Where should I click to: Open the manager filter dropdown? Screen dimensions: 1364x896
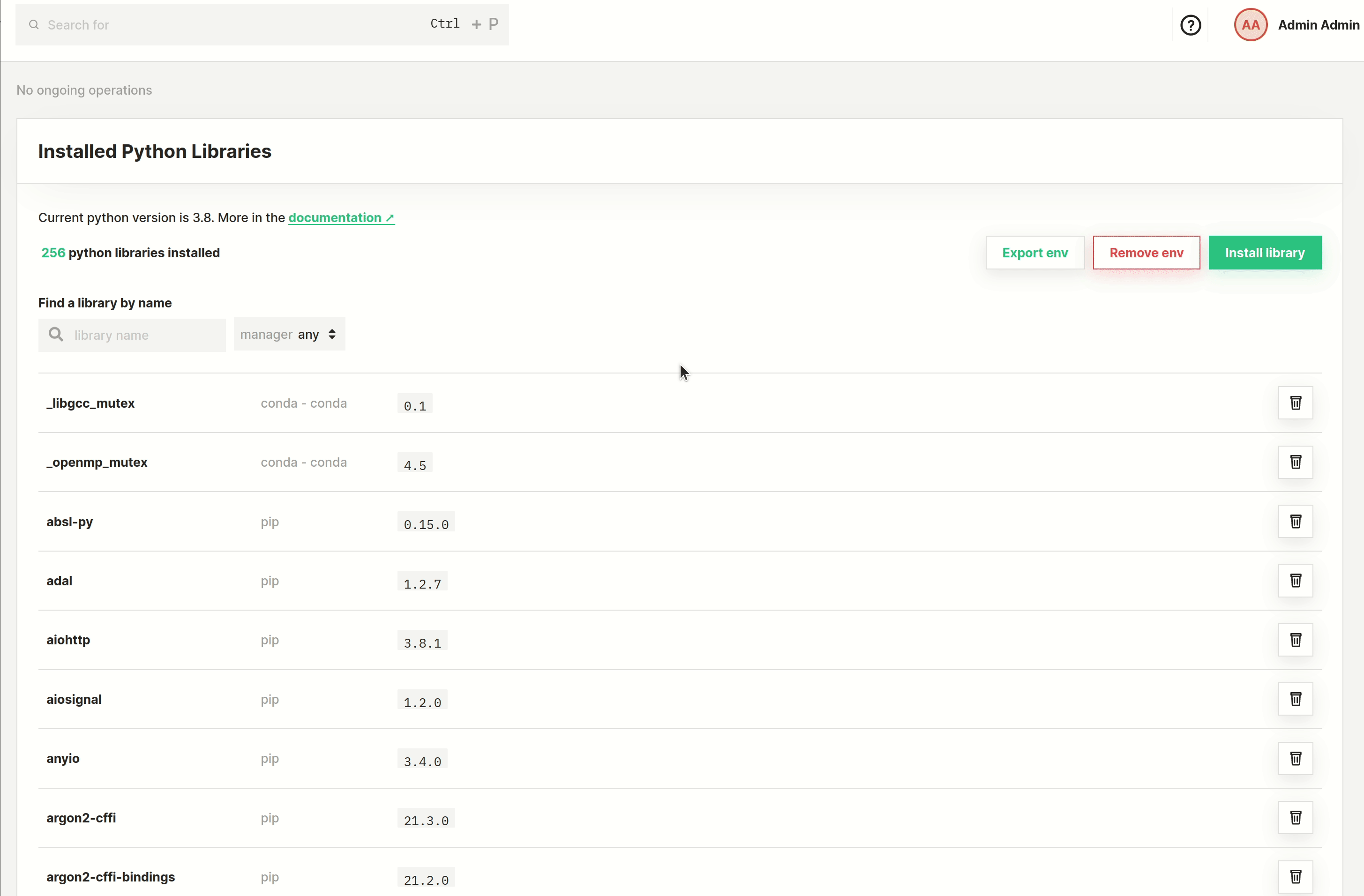(289, 335)
